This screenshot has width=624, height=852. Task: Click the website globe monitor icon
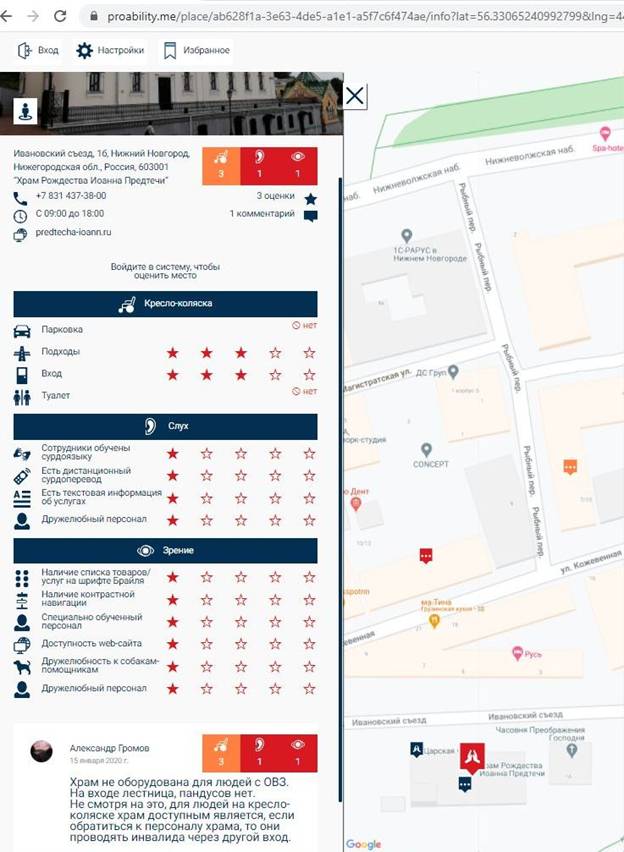(x=20, y=235)
